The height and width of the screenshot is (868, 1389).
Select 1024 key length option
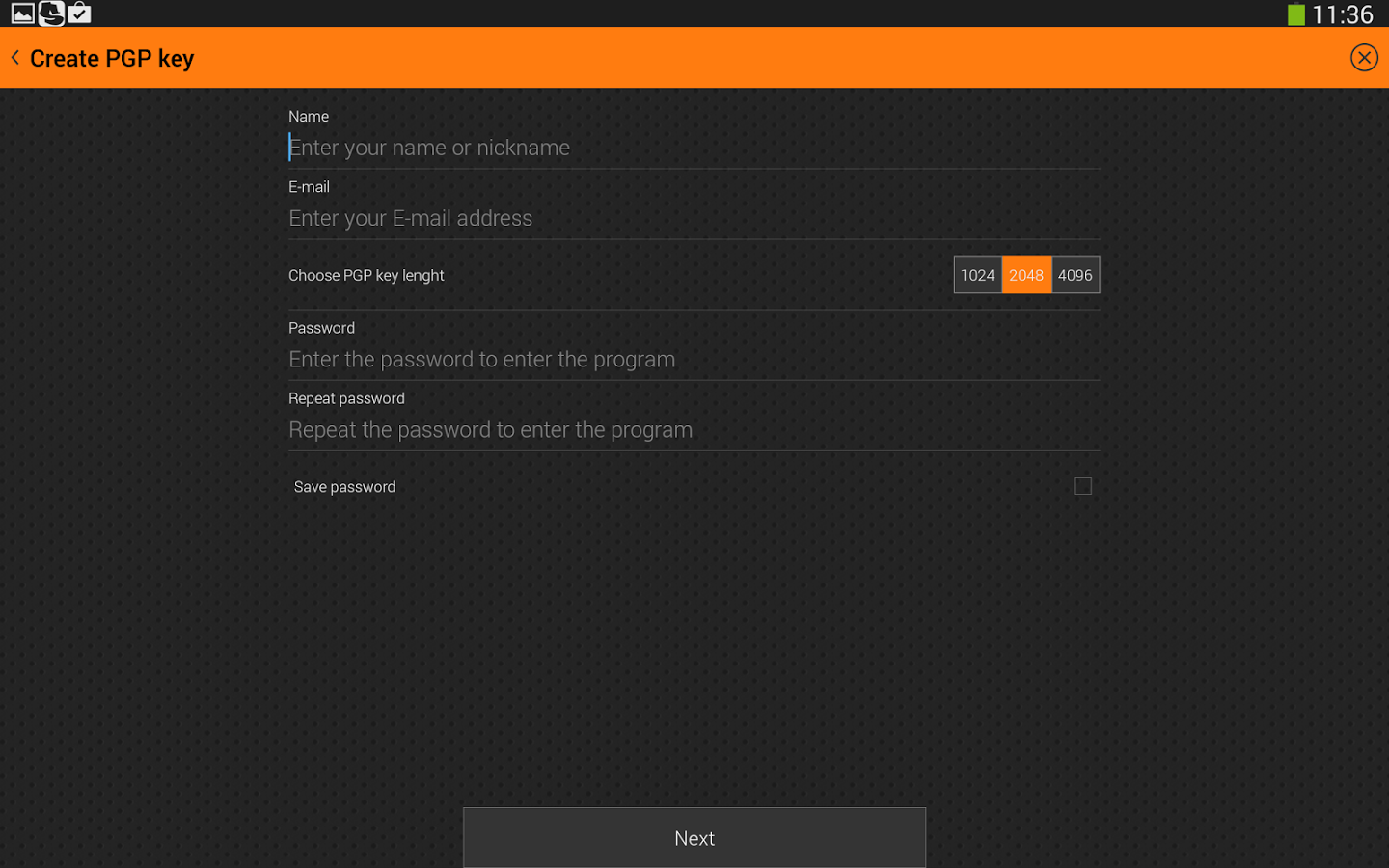(x=978, y=275)
